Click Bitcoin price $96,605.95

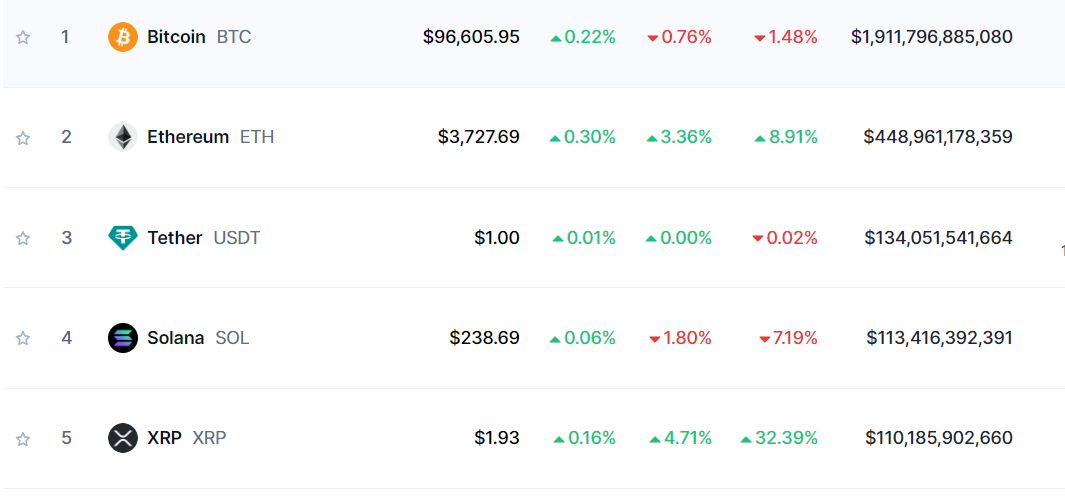pyautogui.click(x=471, y=37)
